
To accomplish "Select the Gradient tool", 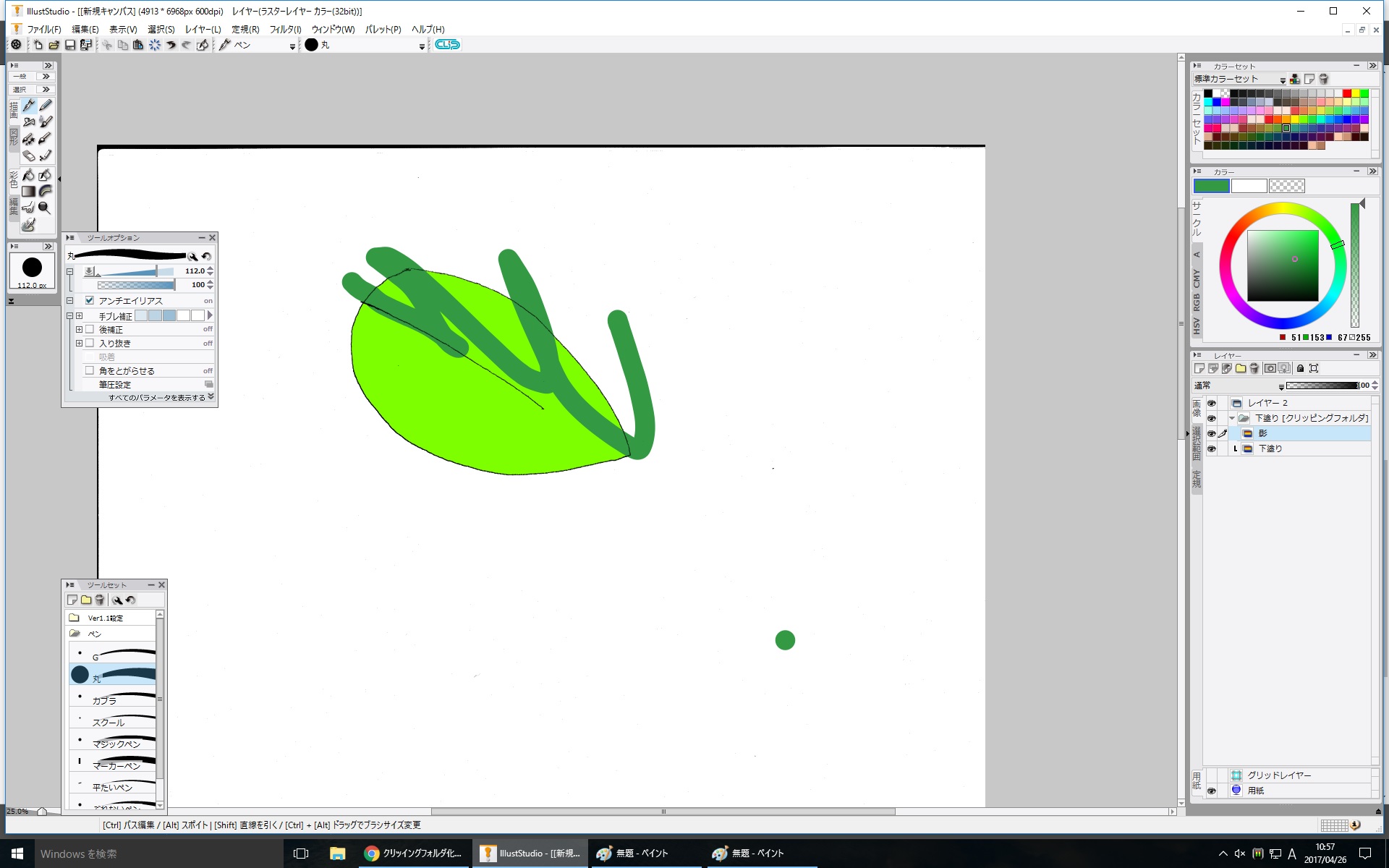I will coord(28,192).
